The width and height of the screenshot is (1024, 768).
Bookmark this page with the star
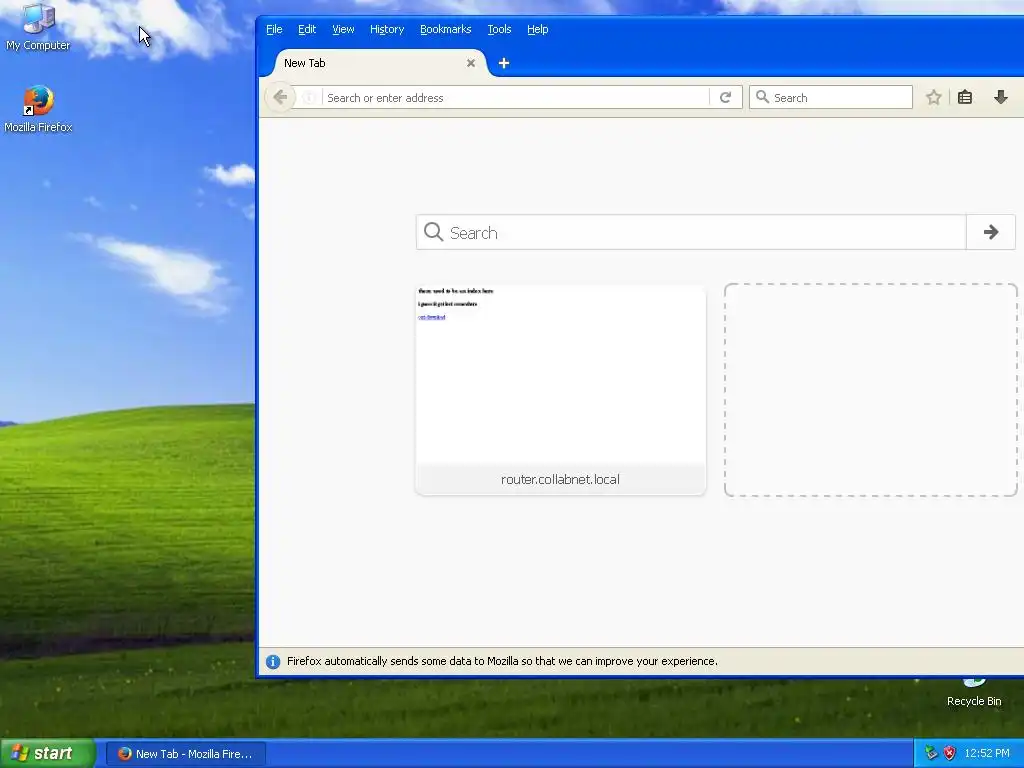tap(934, 97)
